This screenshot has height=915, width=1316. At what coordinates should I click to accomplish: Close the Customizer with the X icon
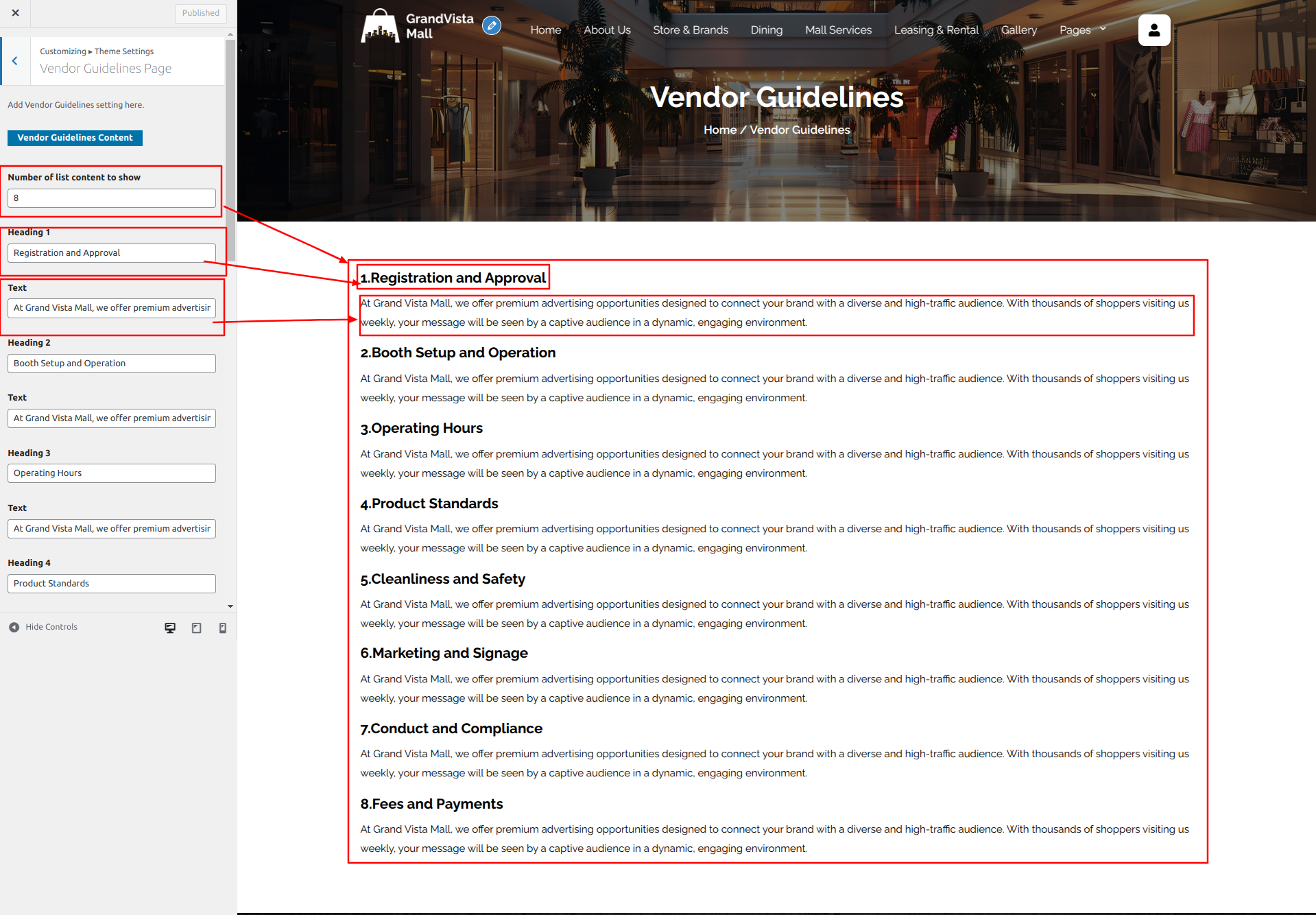15,13
